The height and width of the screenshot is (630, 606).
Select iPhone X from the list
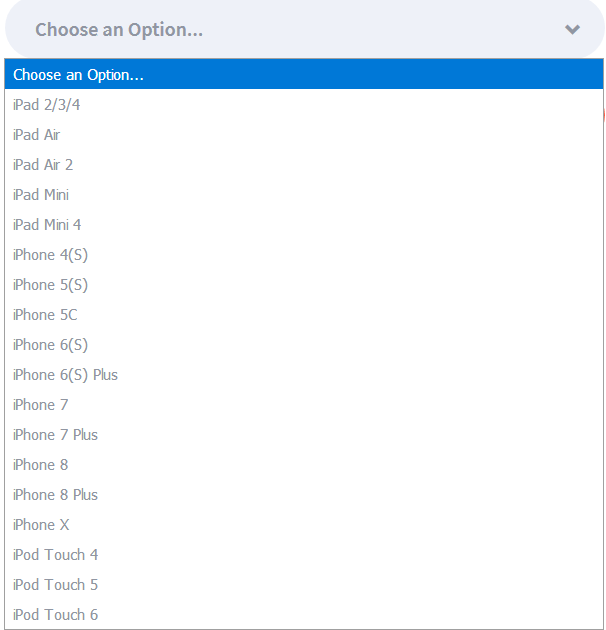(41, 525)
